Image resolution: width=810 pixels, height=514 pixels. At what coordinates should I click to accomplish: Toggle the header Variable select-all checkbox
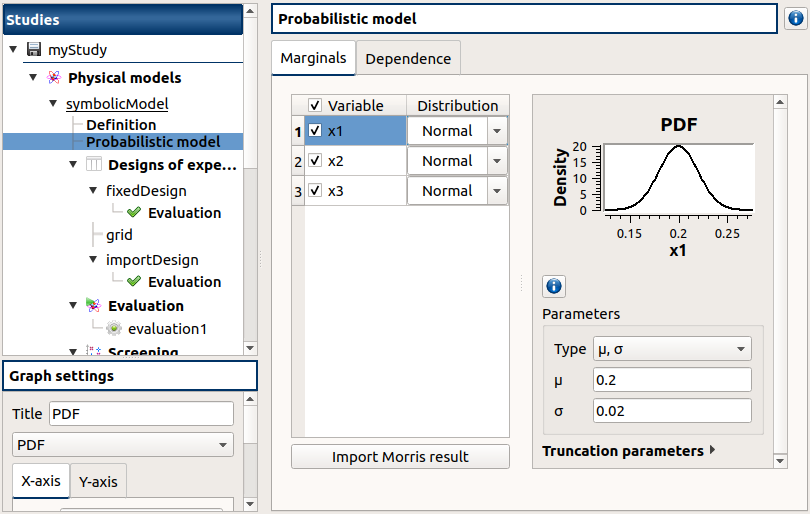click(316, 106)
